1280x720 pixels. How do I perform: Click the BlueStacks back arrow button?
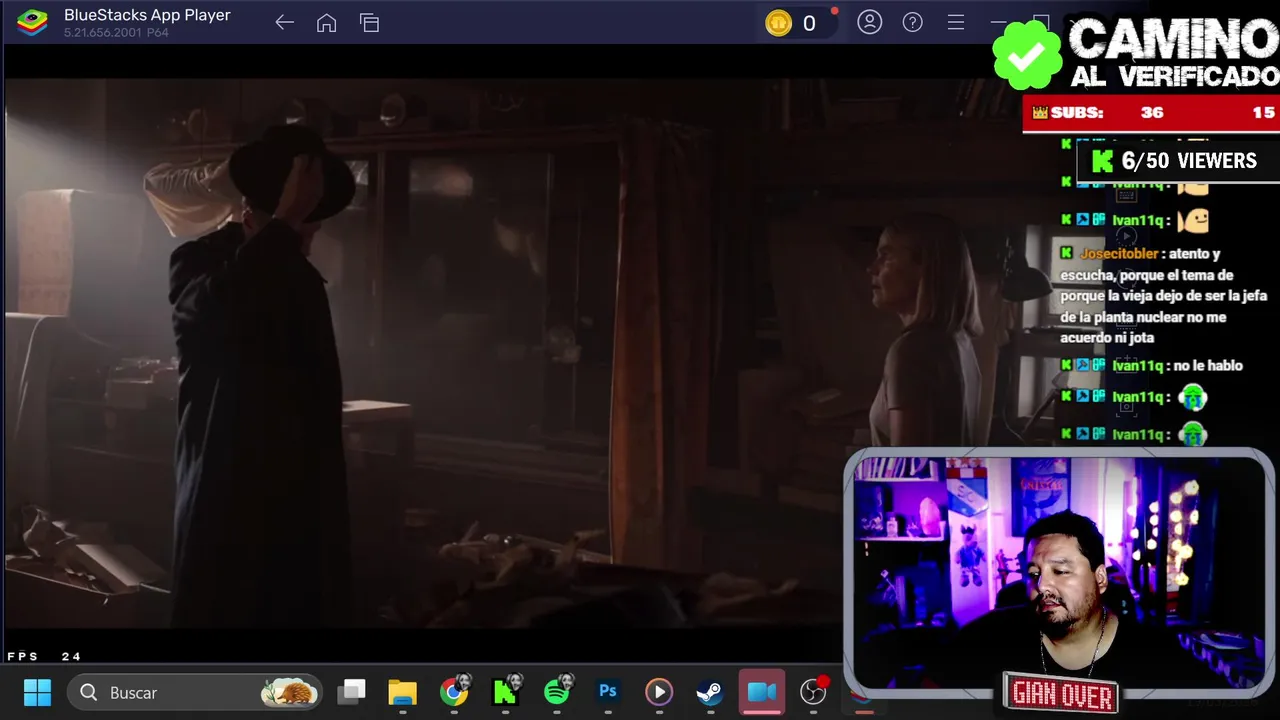coord(284,23)
